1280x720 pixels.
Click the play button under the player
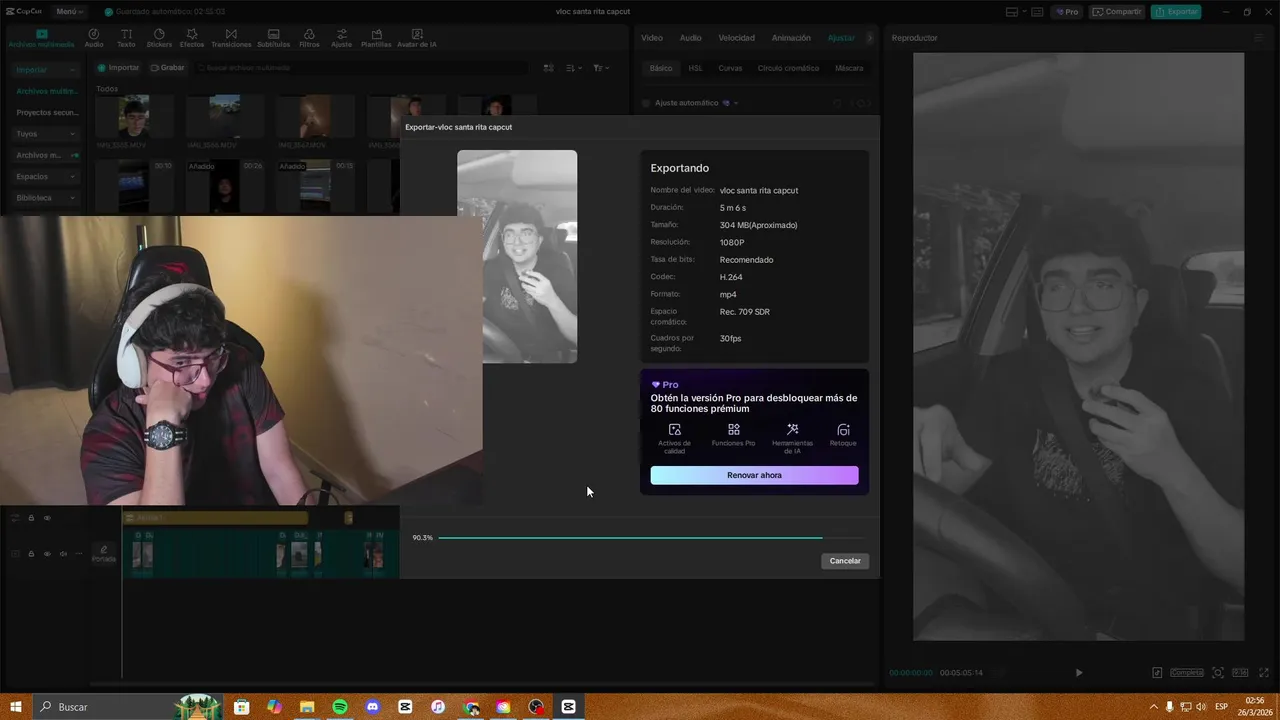(1078, 673)
